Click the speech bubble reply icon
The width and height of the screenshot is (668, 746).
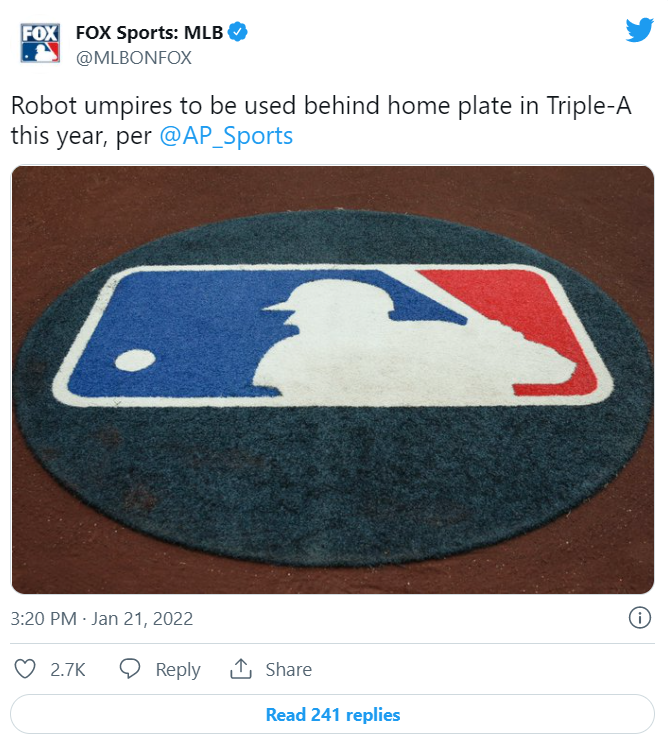coord(129,669)
